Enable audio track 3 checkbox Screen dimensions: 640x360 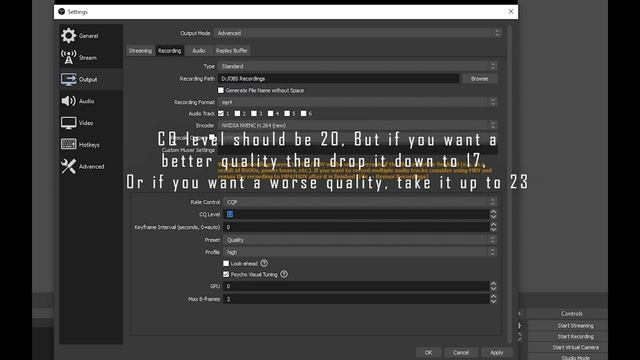point(254,113)
